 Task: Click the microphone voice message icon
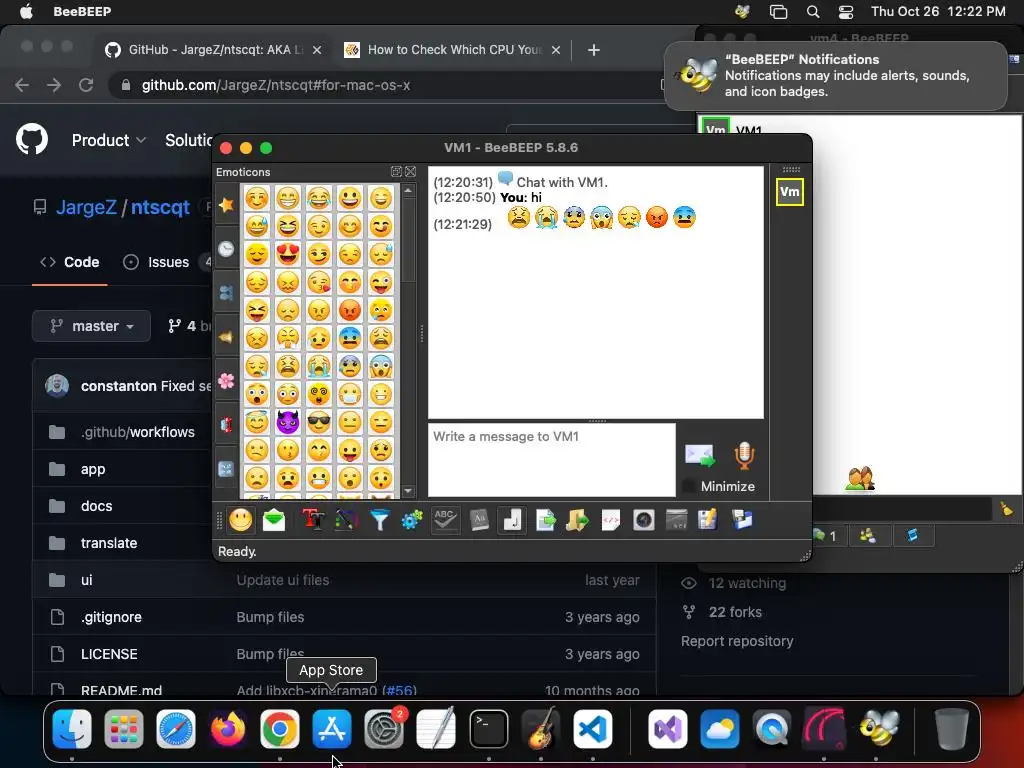click(x=744, y=455)
